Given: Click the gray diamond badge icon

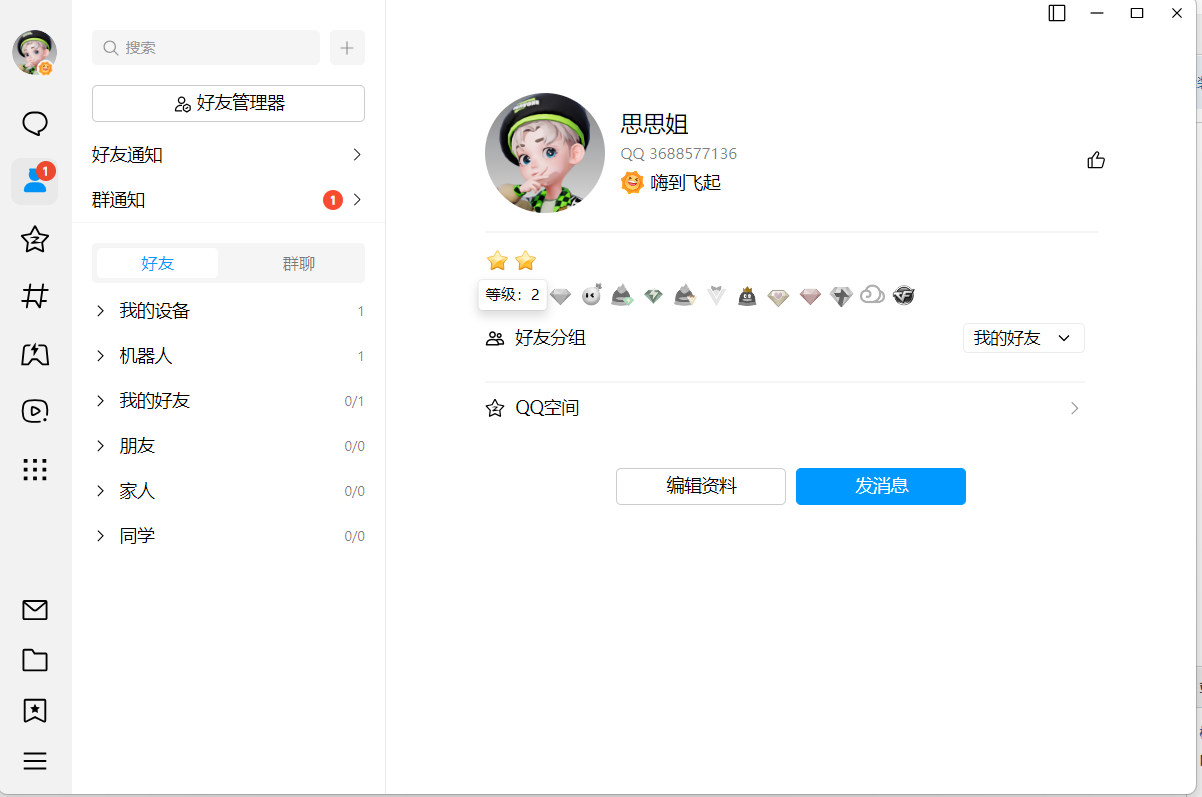Looking at the screenshot, I should pyautogui.click(x=561, y=296).
